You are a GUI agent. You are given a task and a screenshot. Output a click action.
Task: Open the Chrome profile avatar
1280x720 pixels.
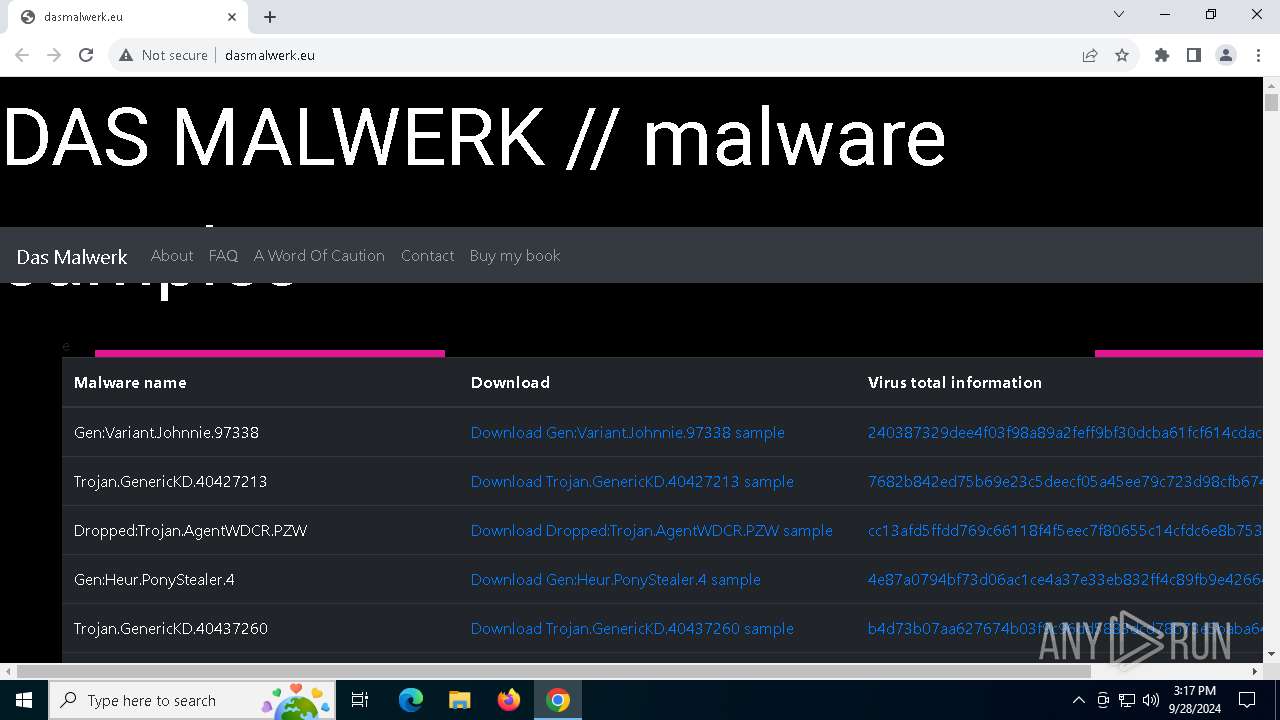tap(1226, 55)
